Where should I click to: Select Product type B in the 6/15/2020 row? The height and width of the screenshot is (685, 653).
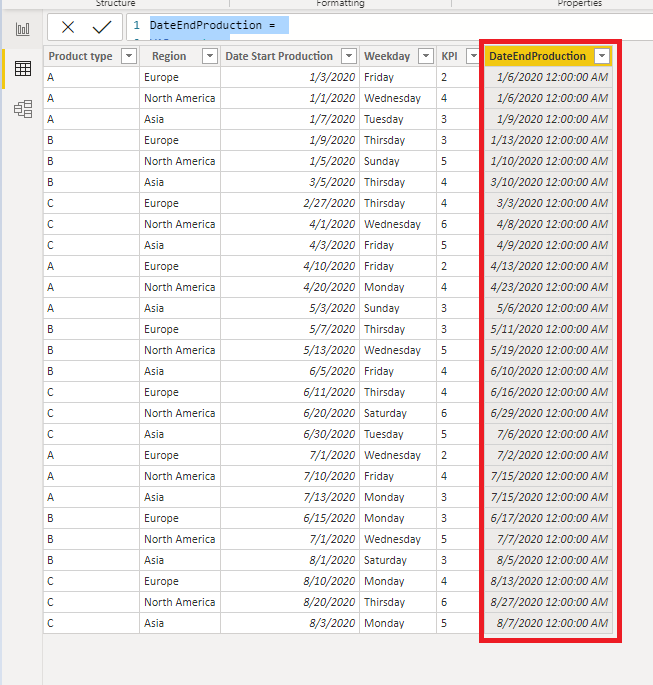click(x=91, y=518)
